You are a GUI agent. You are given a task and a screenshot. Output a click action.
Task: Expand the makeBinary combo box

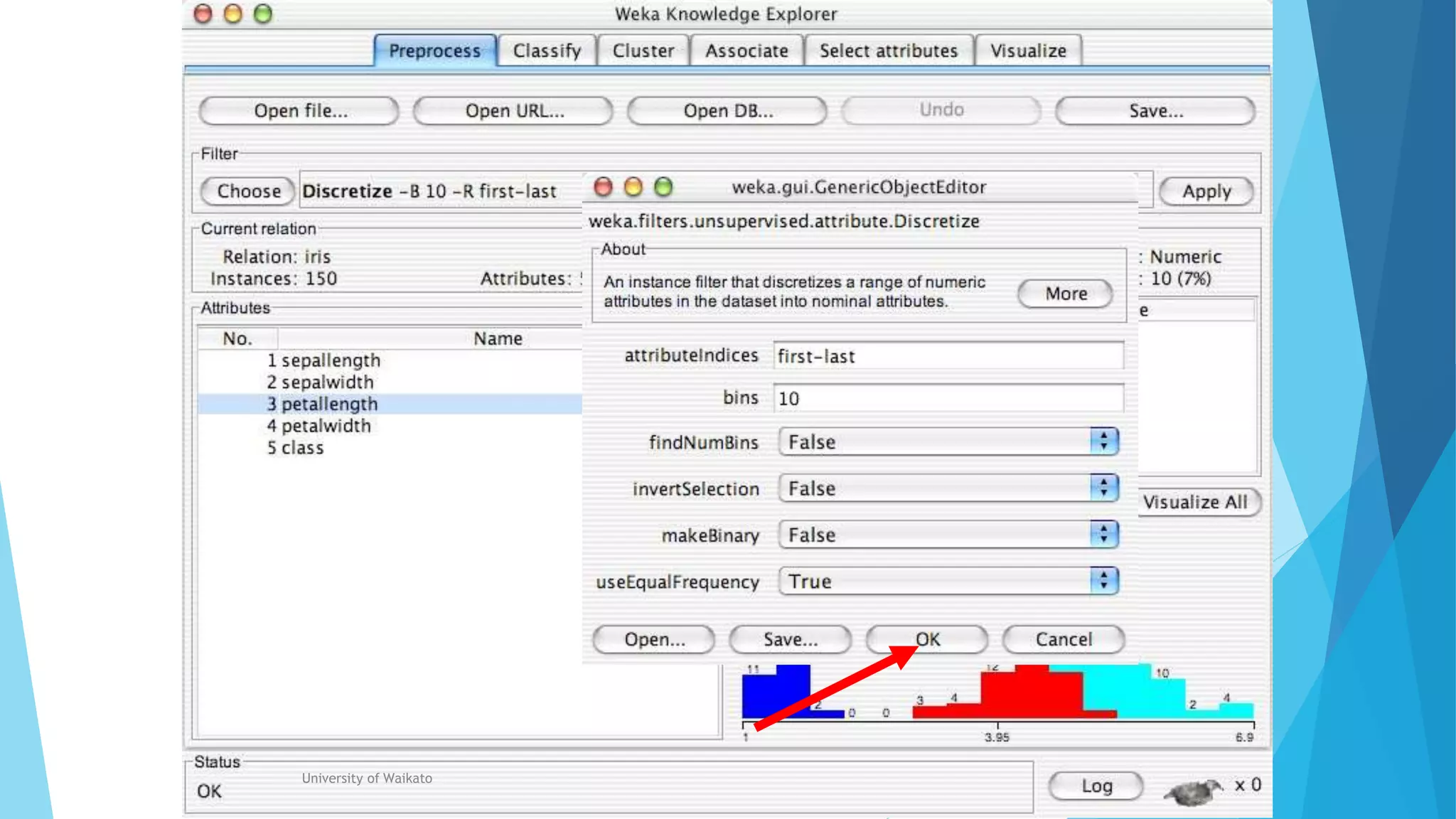point(948,535)
